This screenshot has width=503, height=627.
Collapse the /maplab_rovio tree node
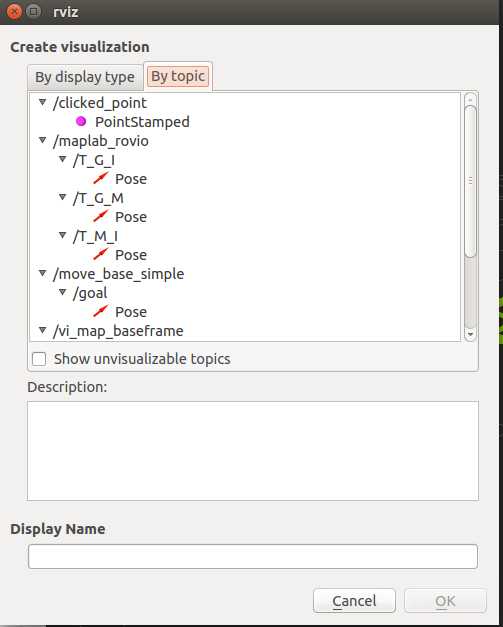pos(42,140)
